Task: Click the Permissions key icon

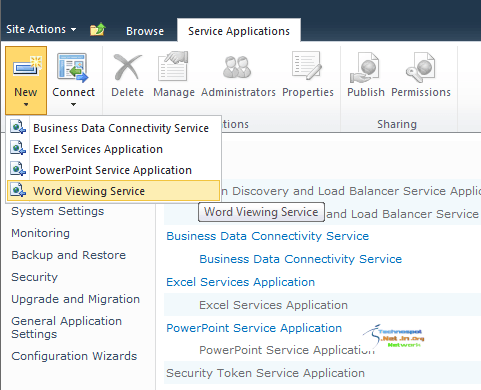Action: tap(420, 68)
